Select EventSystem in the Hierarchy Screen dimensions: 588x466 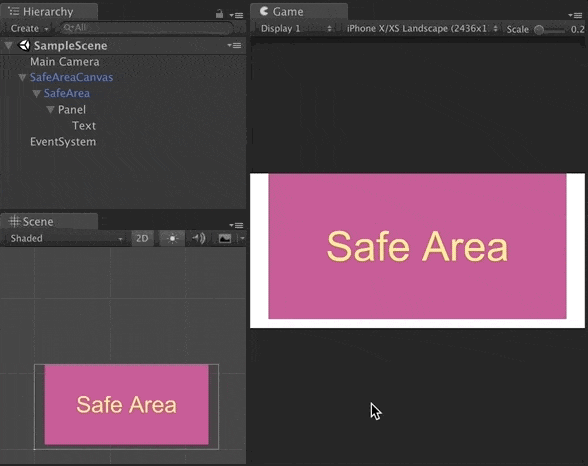point(63,142)
